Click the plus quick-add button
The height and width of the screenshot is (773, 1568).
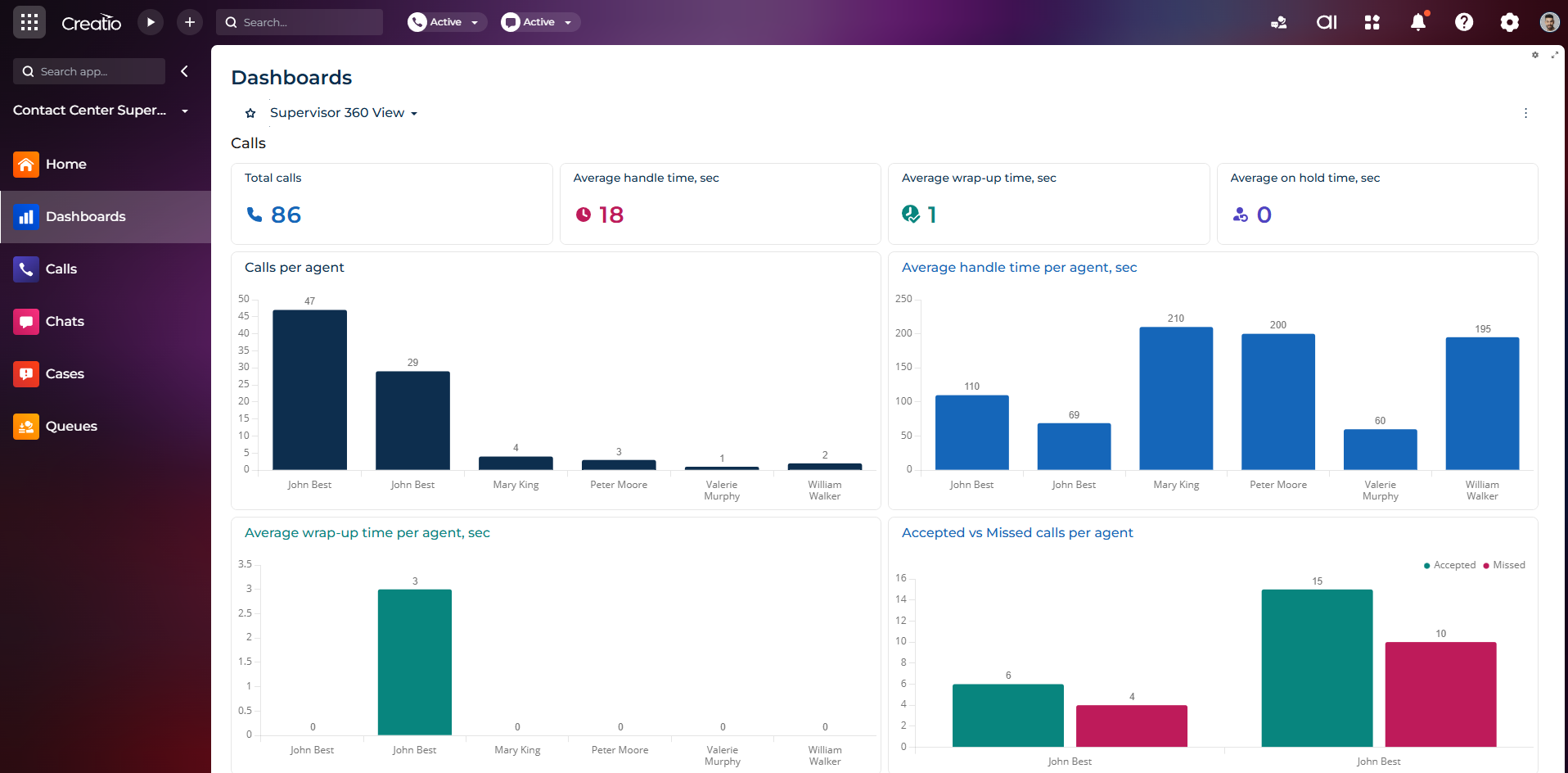pos(189,22)
